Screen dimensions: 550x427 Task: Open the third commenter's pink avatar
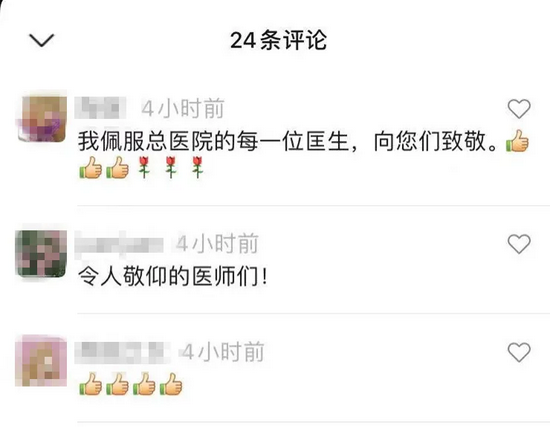pos(41,361)
